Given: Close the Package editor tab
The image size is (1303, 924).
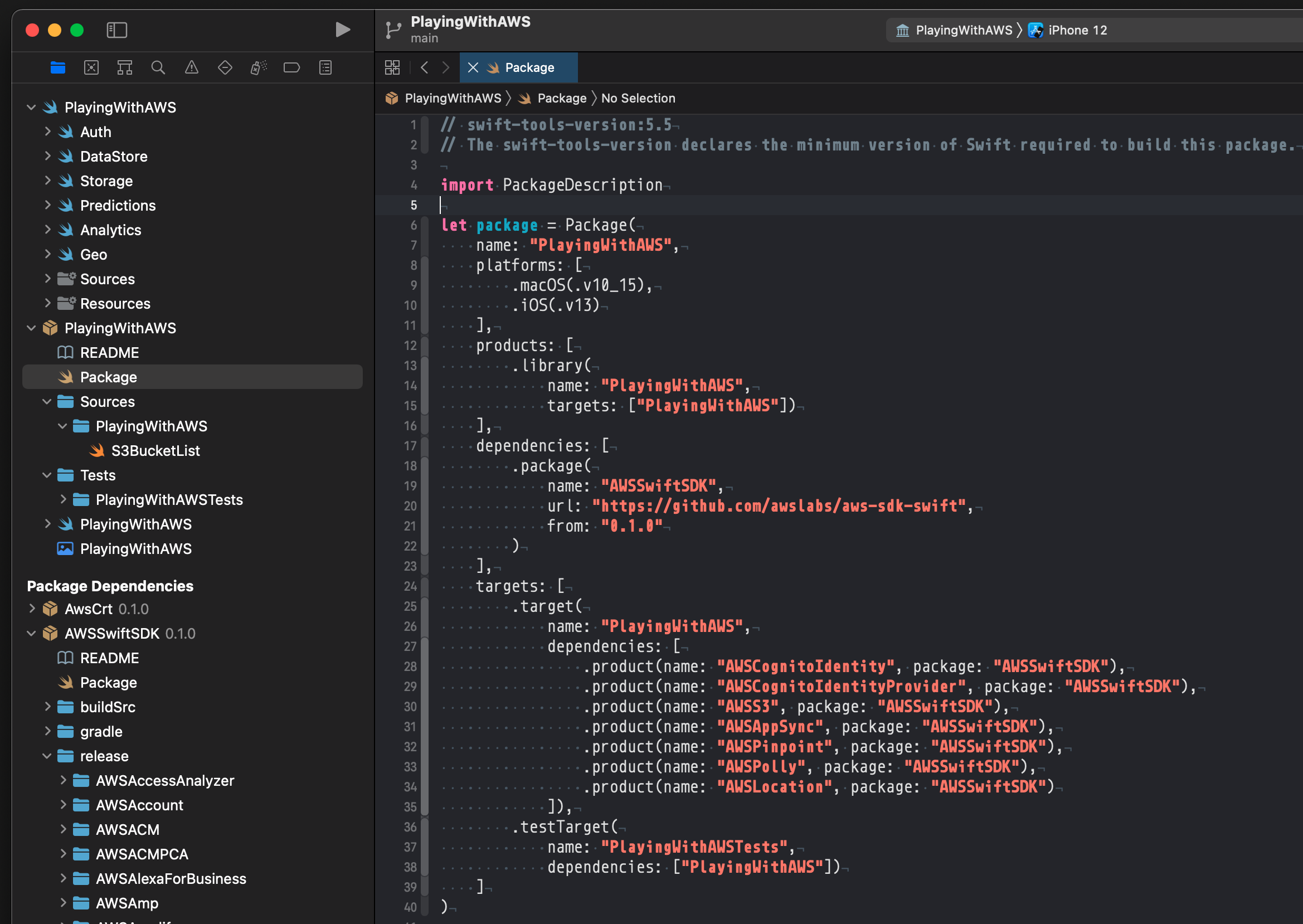Looking at the screenshot, I should (473, 67).
